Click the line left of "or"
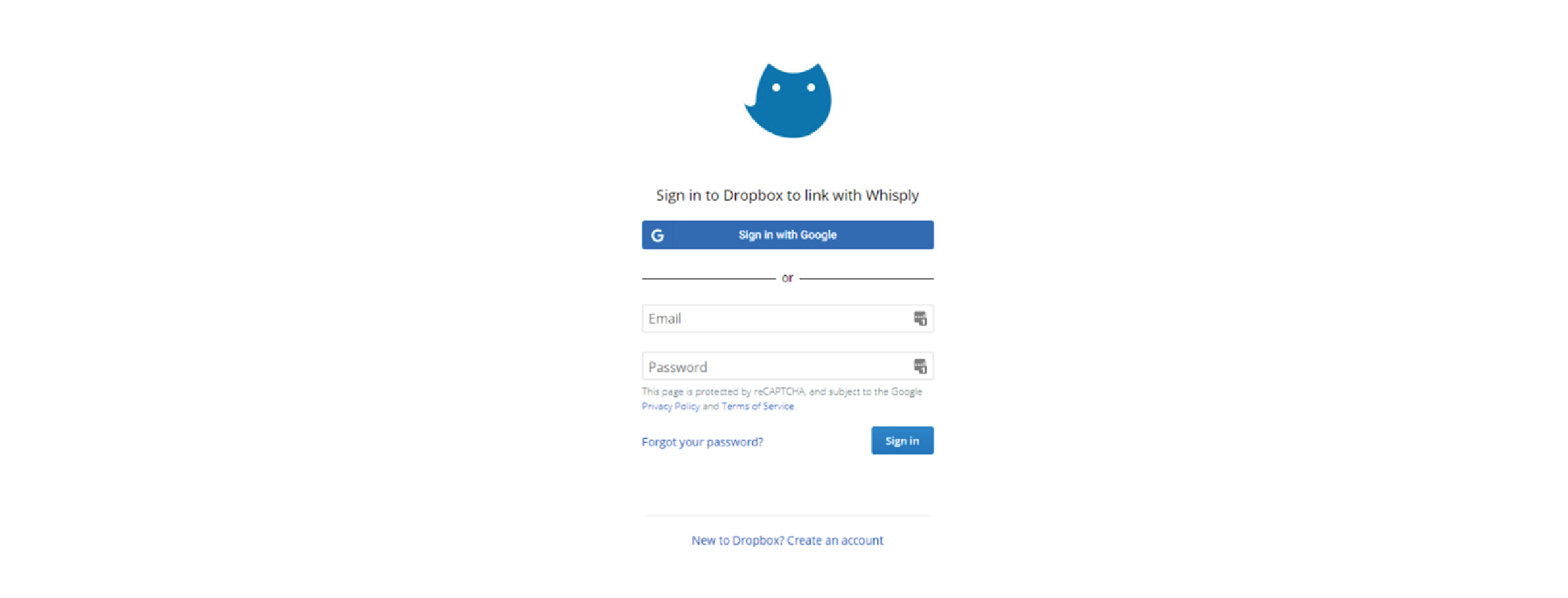1568x598 pixels. click(708, 279)
